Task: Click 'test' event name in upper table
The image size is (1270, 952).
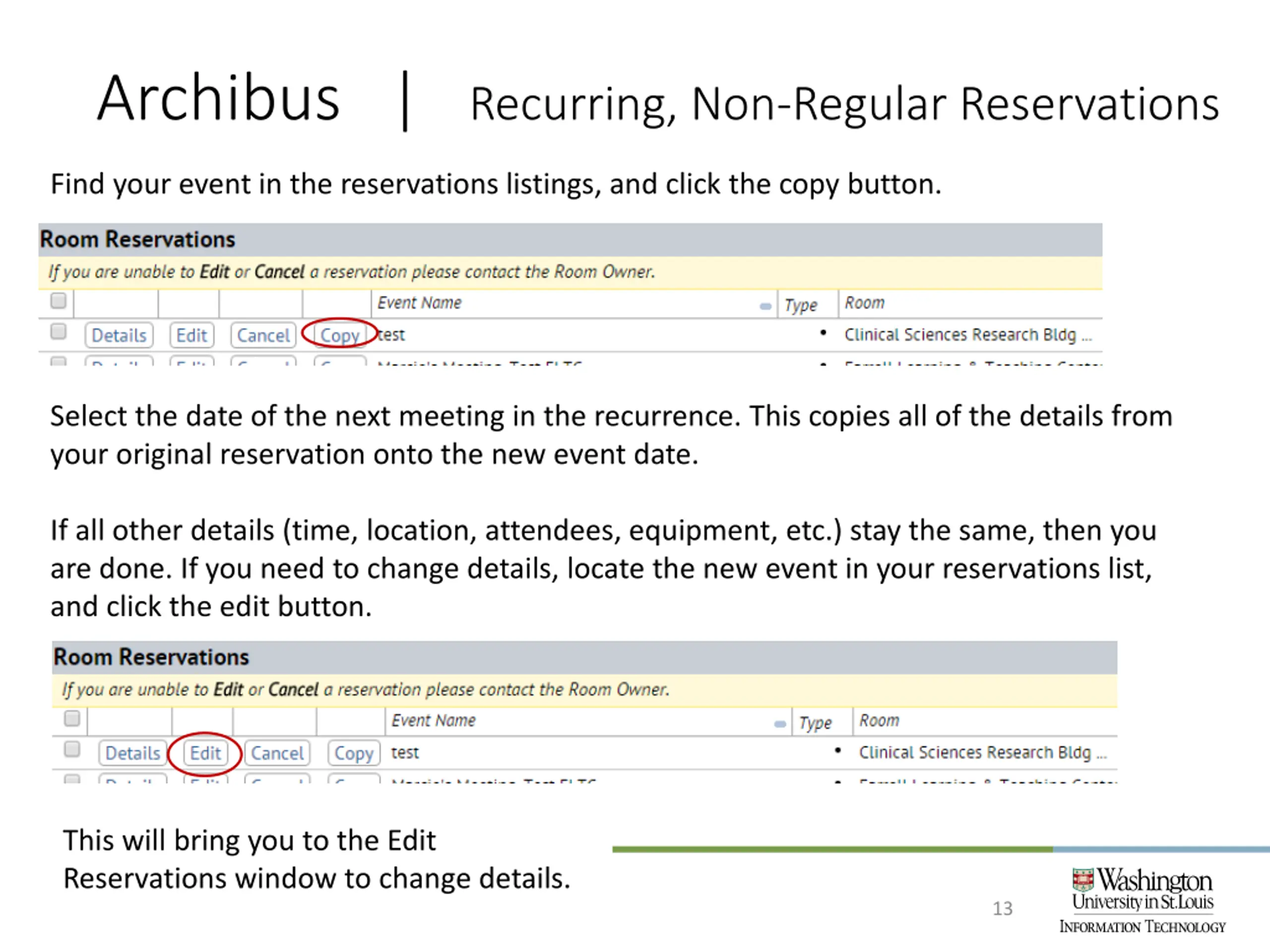Action: [391, 335]
